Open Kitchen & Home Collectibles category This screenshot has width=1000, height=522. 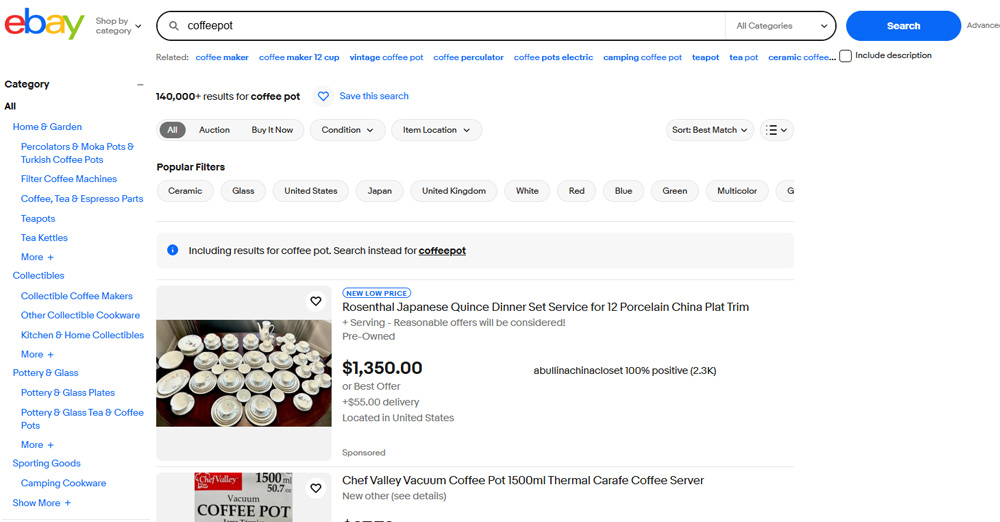point(82,335)
